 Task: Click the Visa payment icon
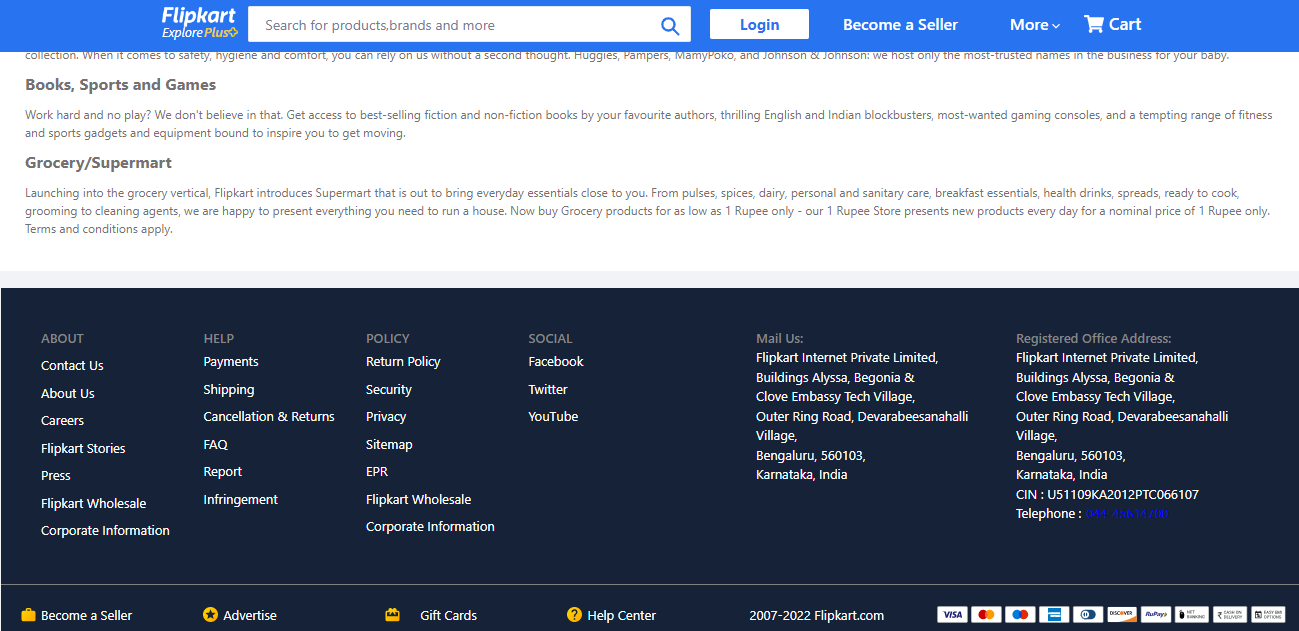click(x=952, y=615)
